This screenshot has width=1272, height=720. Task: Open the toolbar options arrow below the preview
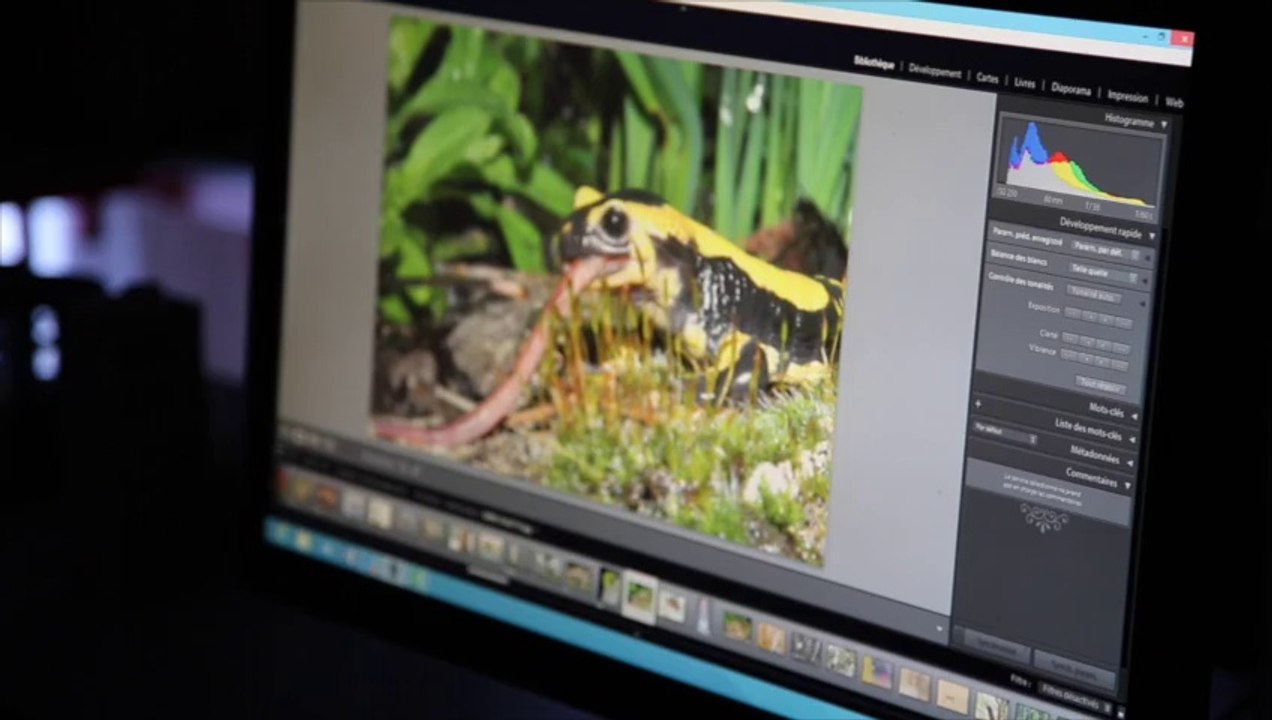click(940, 630)
